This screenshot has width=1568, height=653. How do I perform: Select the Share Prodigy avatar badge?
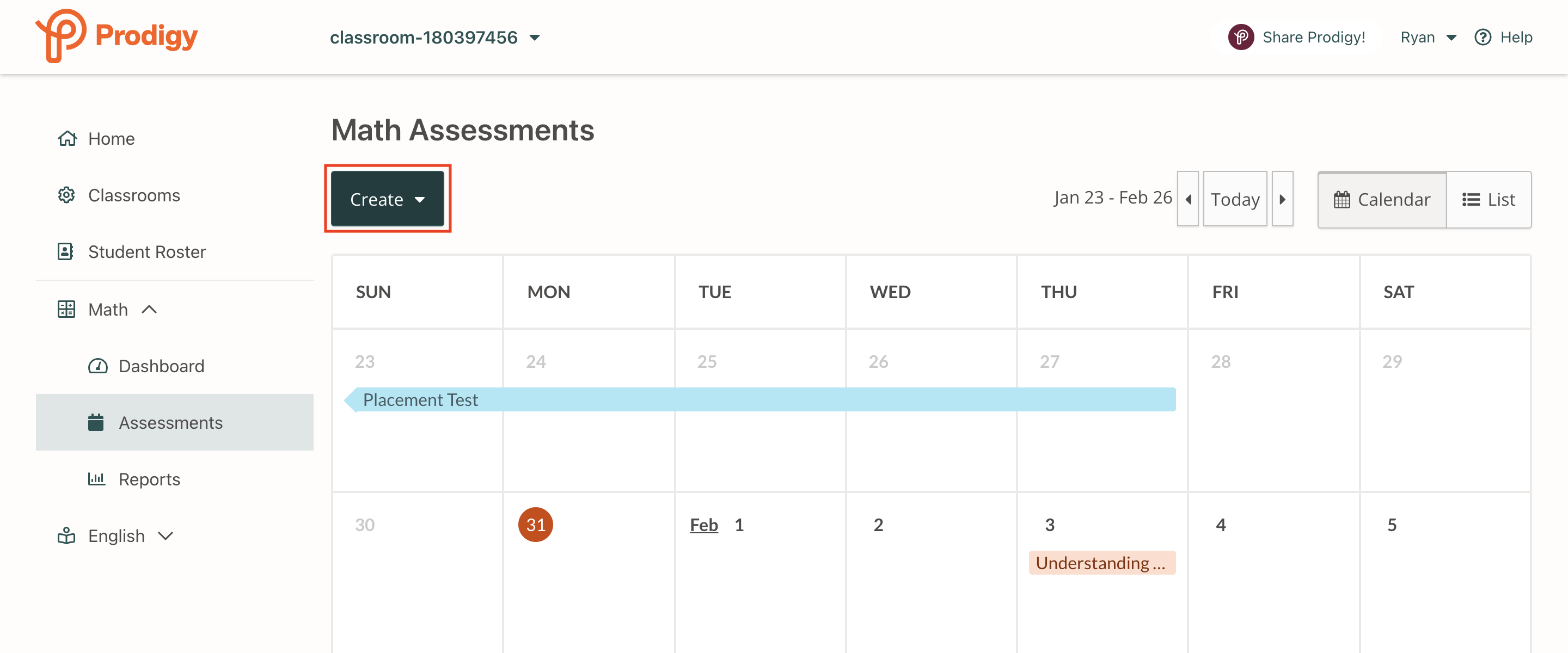[1242, 36]
